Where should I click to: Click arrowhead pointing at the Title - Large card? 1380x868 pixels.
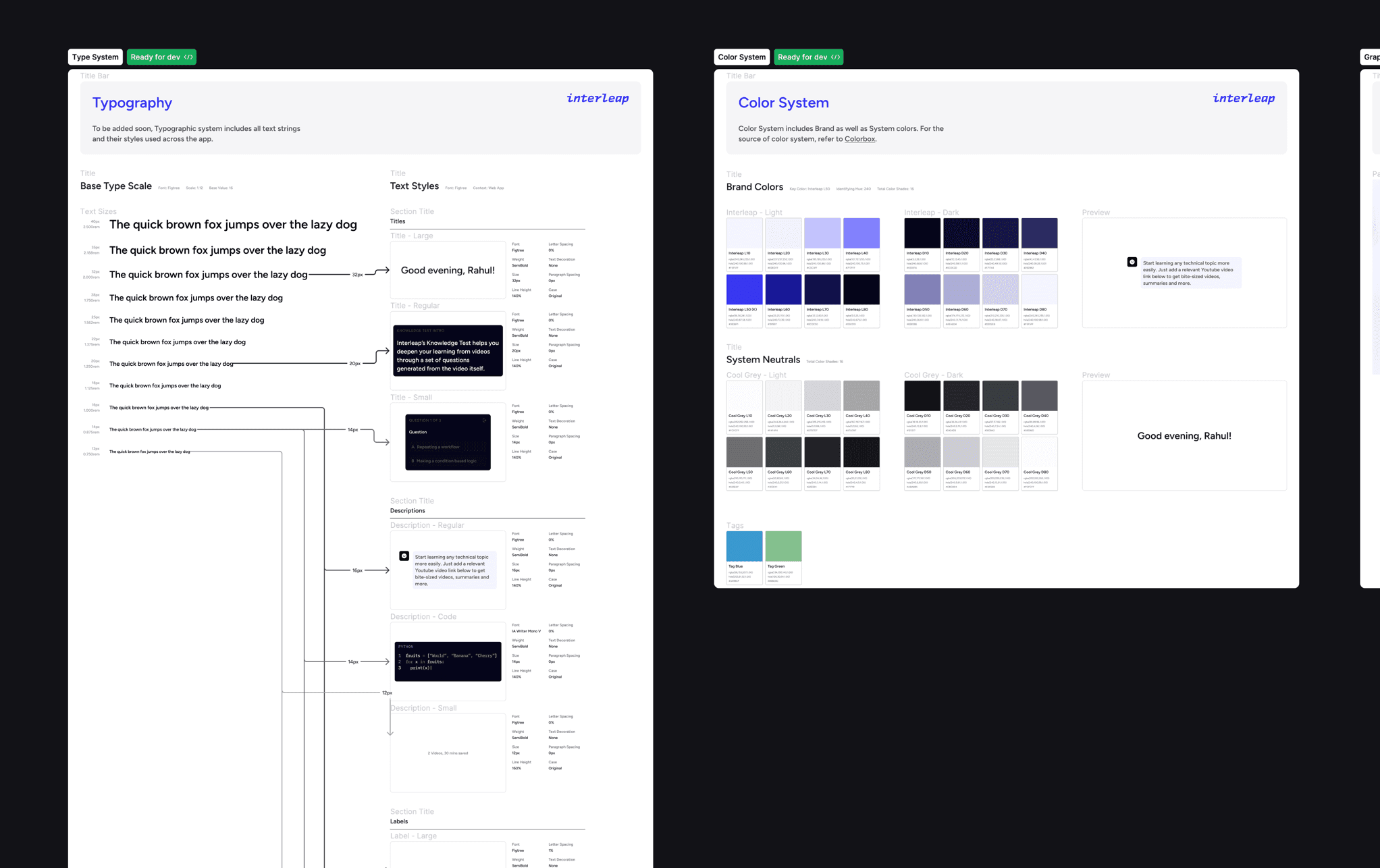[x=386, y=270]
